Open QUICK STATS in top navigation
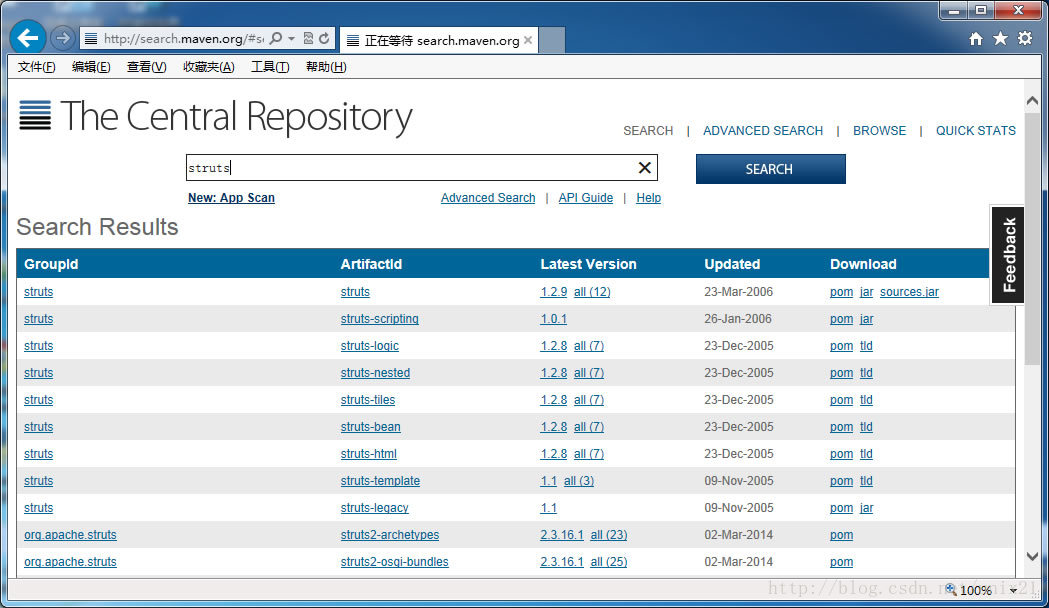Image resolution: width=1049 pixels, height=608 pixels. pyautogui.click(x=975, y=131)
